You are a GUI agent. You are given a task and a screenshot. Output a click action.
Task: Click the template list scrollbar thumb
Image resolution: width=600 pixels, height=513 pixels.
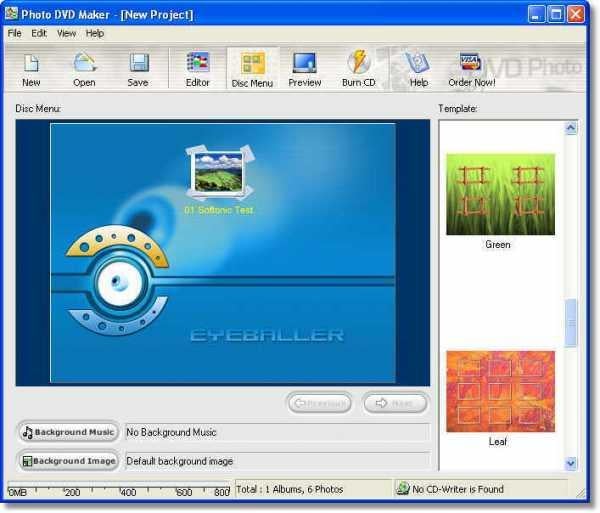point(571,323)
